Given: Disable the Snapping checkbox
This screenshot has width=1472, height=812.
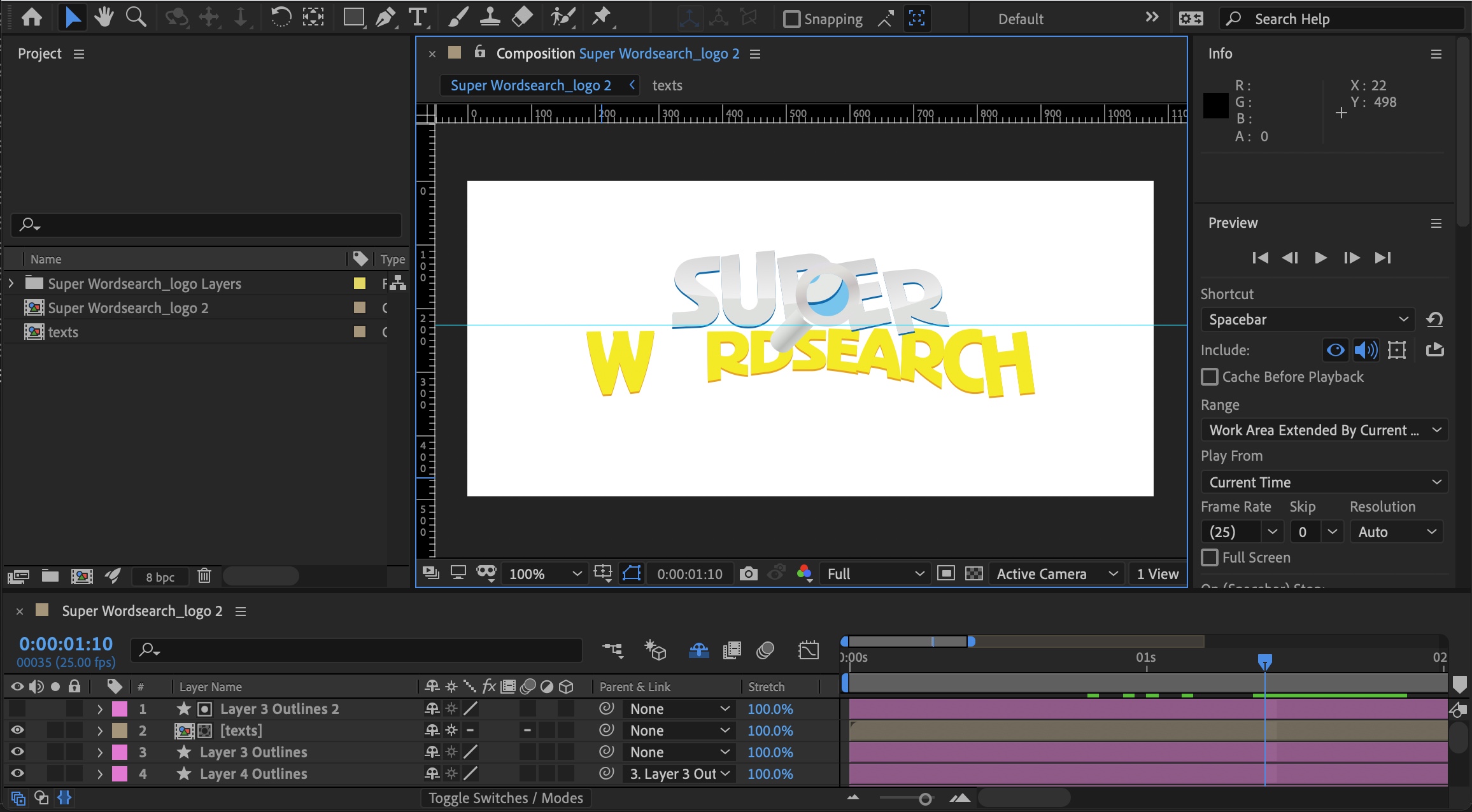Looking at the screenshot, I should click(x=791, y=19).
